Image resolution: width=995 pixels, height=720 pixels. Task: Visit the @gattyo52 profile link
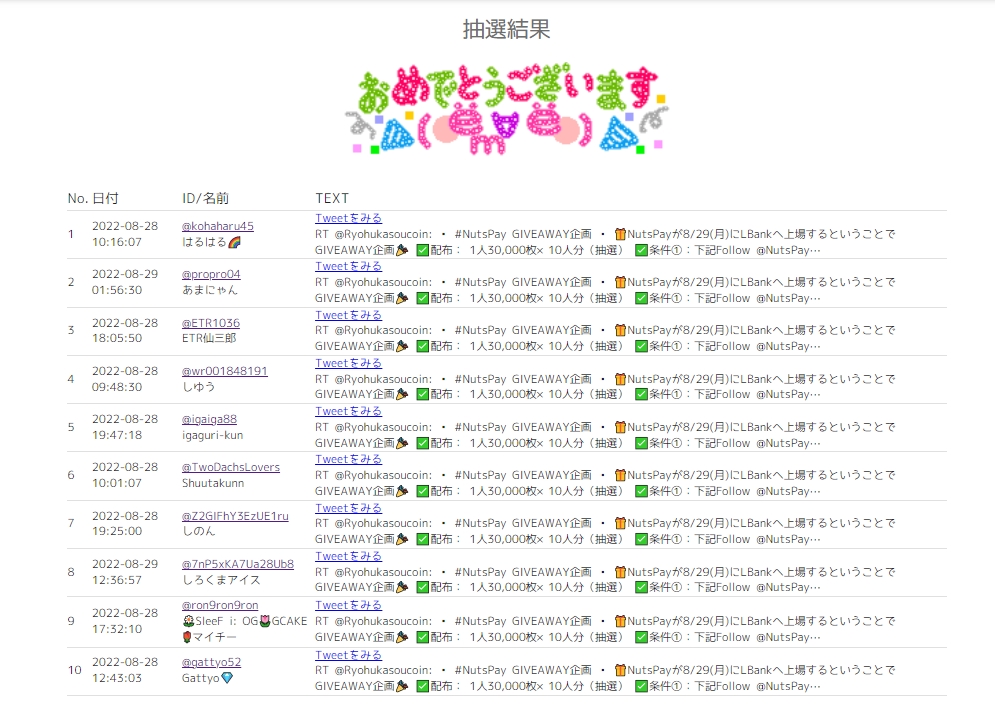pyautogui.click(x=211, y=662)
